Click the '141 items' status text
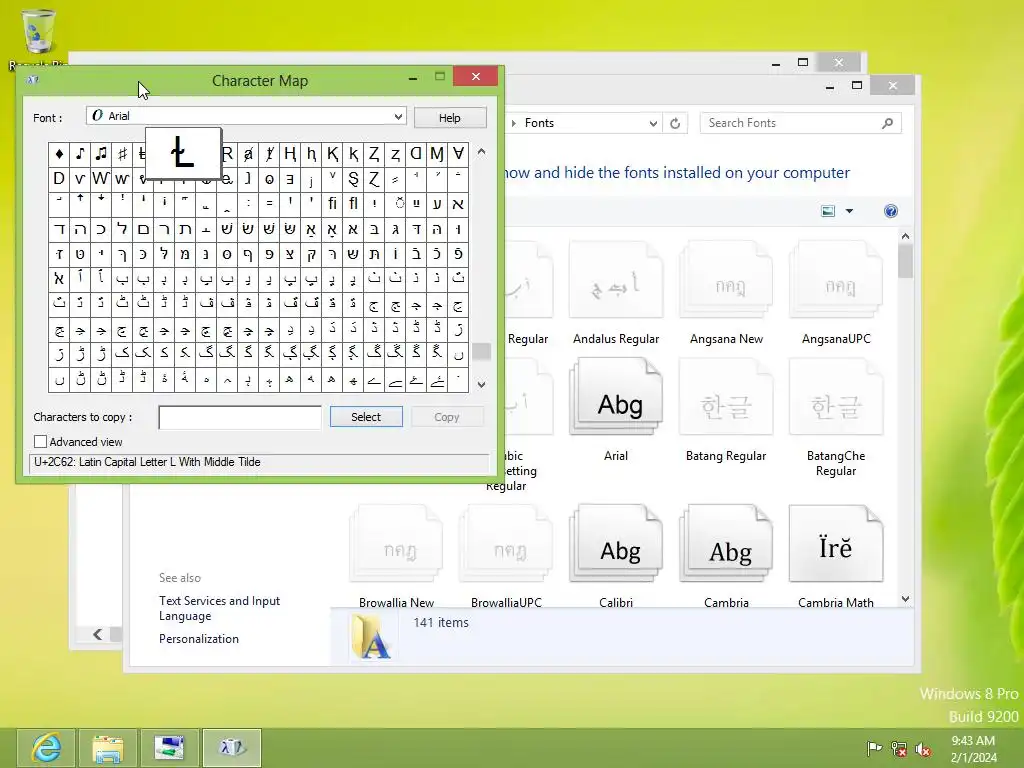Viewport: 1024px width, 768px height. [441, 622]
